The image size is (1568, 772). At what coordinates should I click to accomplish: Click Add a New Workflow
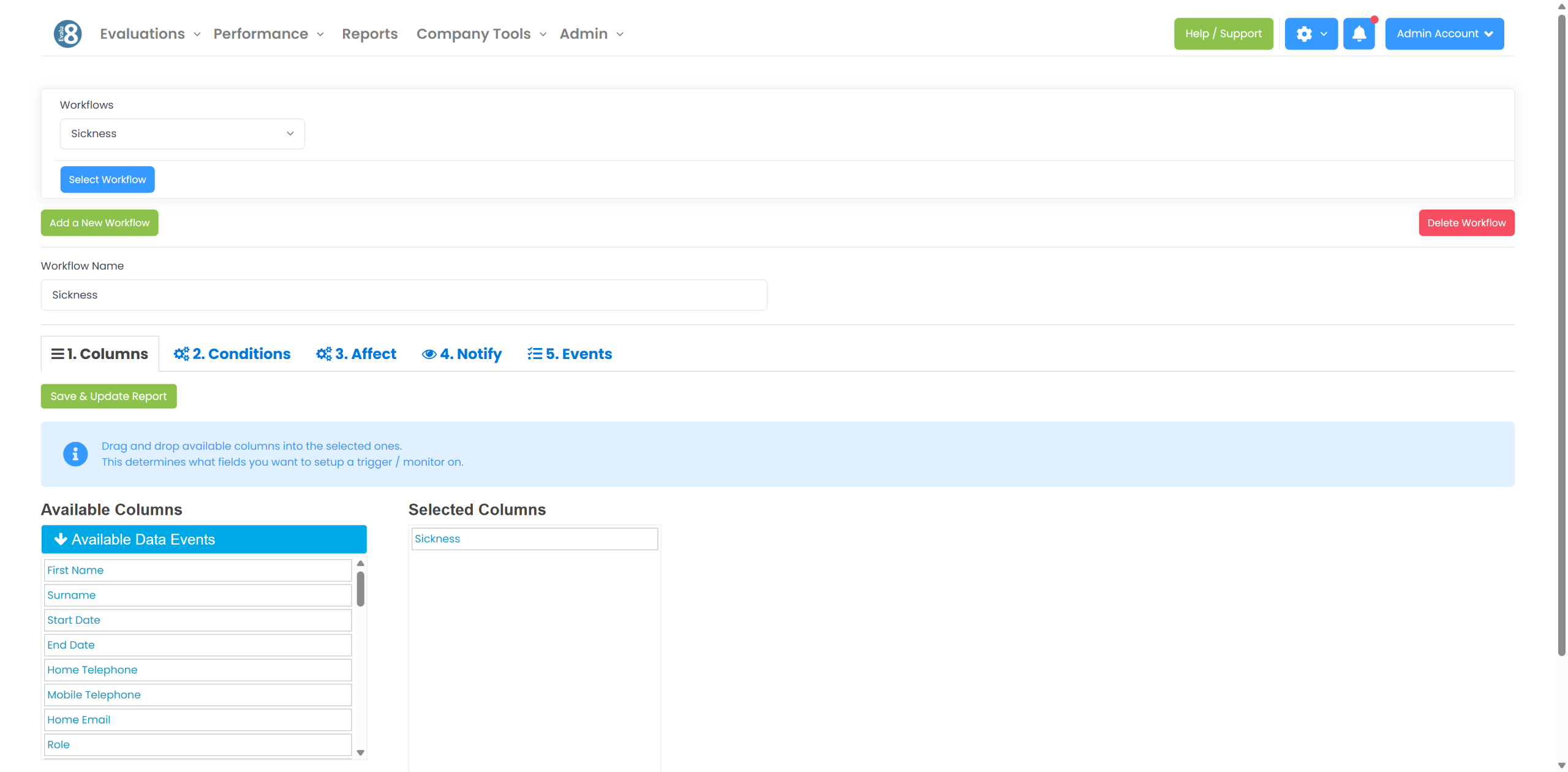pos(99,223)
